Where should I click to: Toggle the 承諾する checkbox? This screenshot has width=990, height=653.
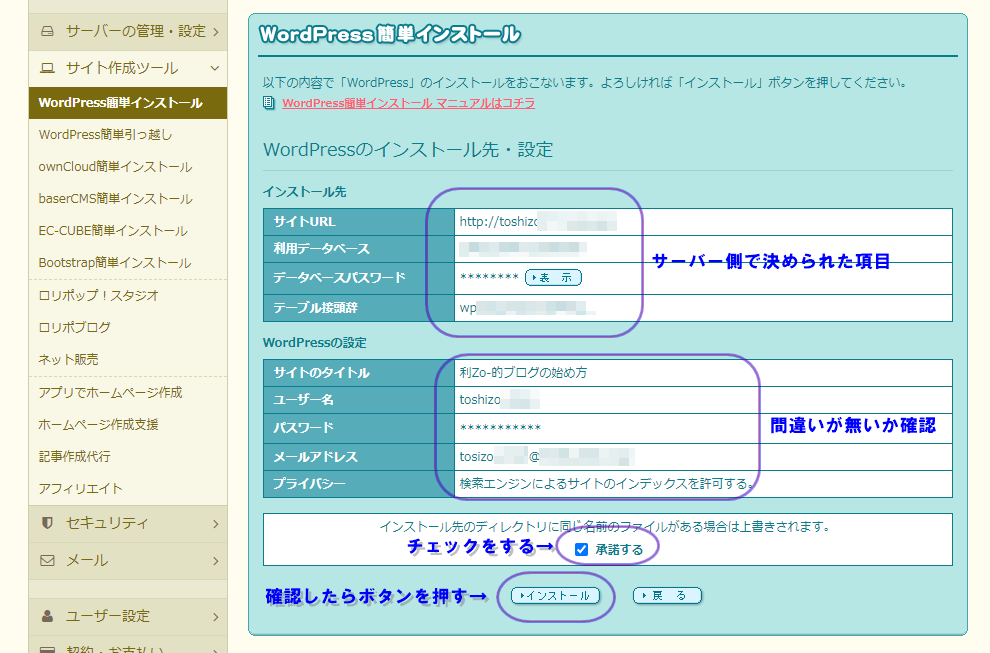point(581,549)
